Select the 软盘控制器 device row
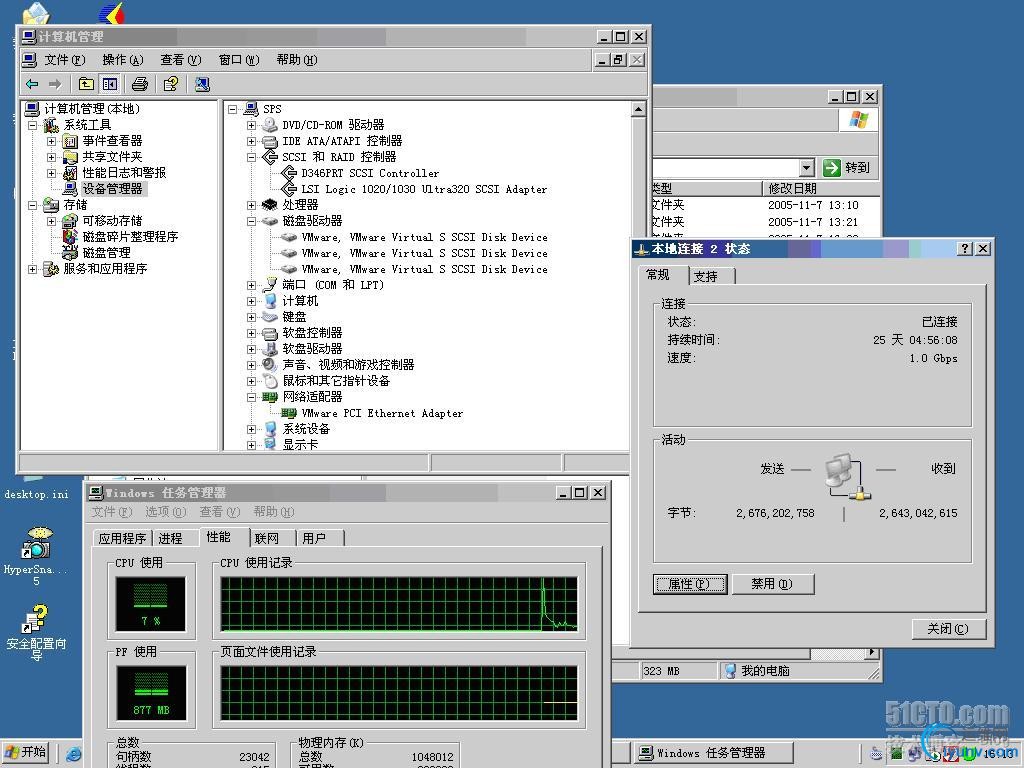 coord(312,333)
